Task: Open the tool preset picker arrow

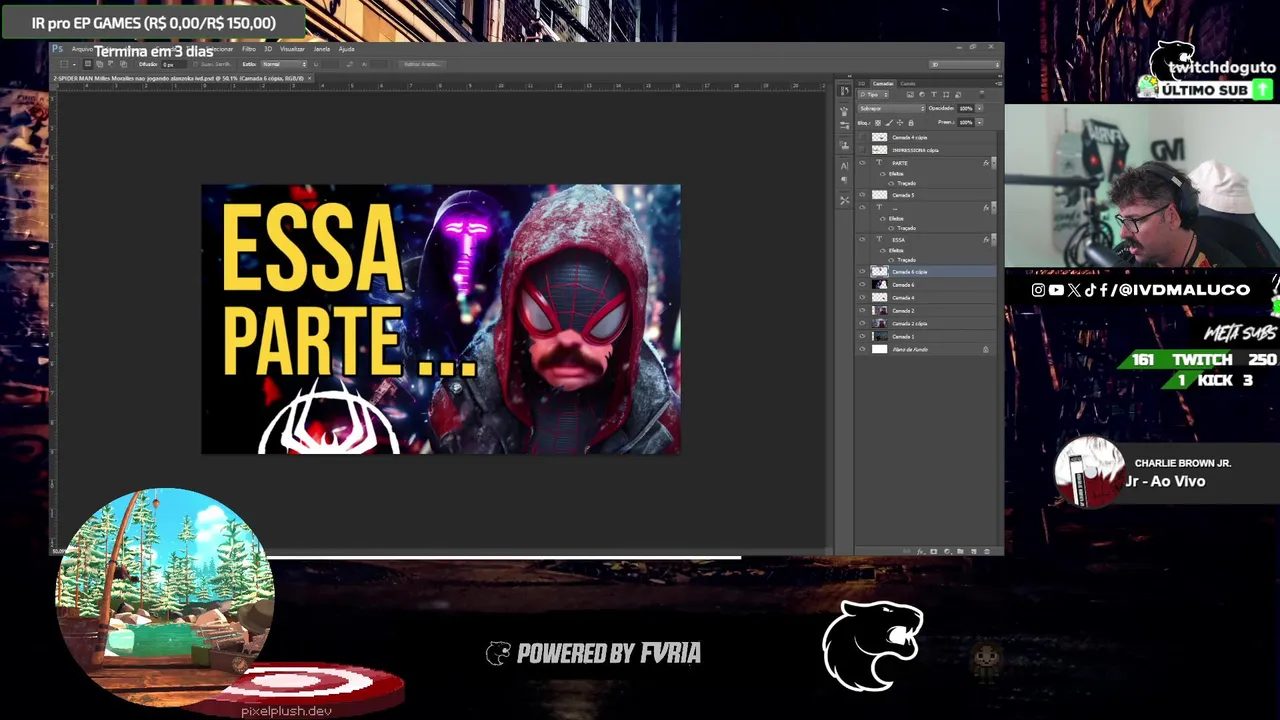Action: tap(74, 64)
